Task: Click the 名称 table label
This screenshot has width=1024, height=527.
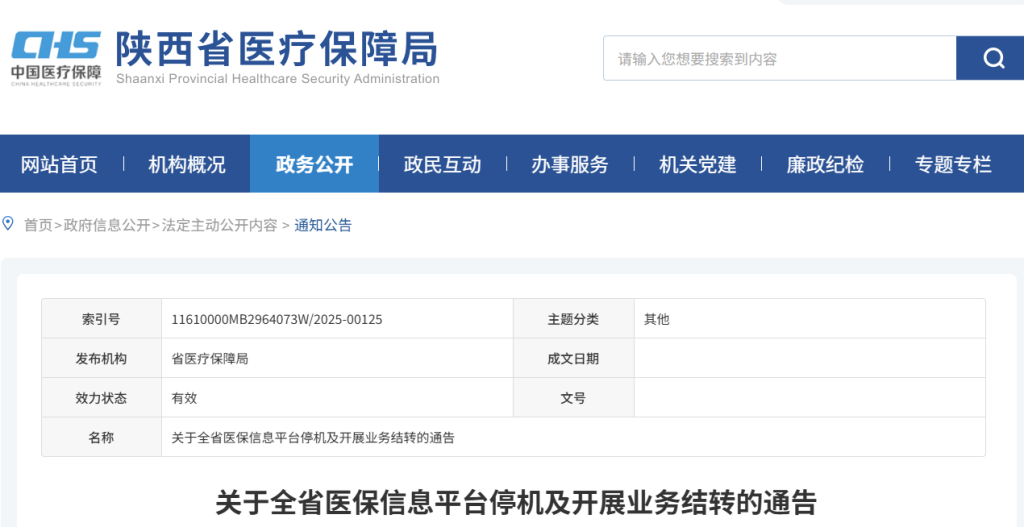Action: pos(101,438)
